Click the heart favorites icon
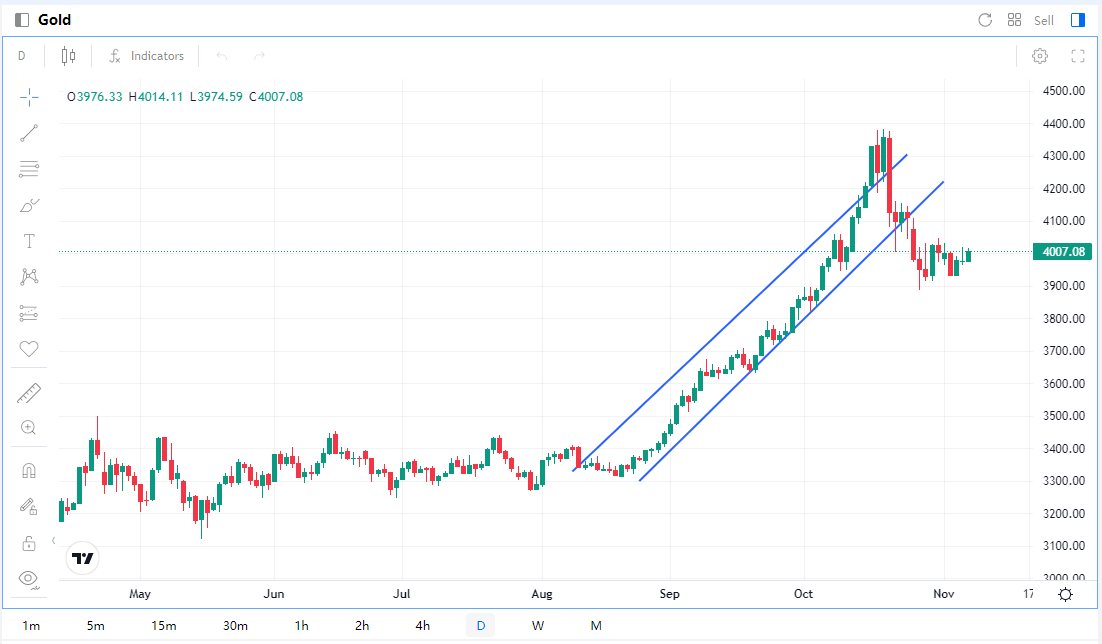 coord(29,349)
